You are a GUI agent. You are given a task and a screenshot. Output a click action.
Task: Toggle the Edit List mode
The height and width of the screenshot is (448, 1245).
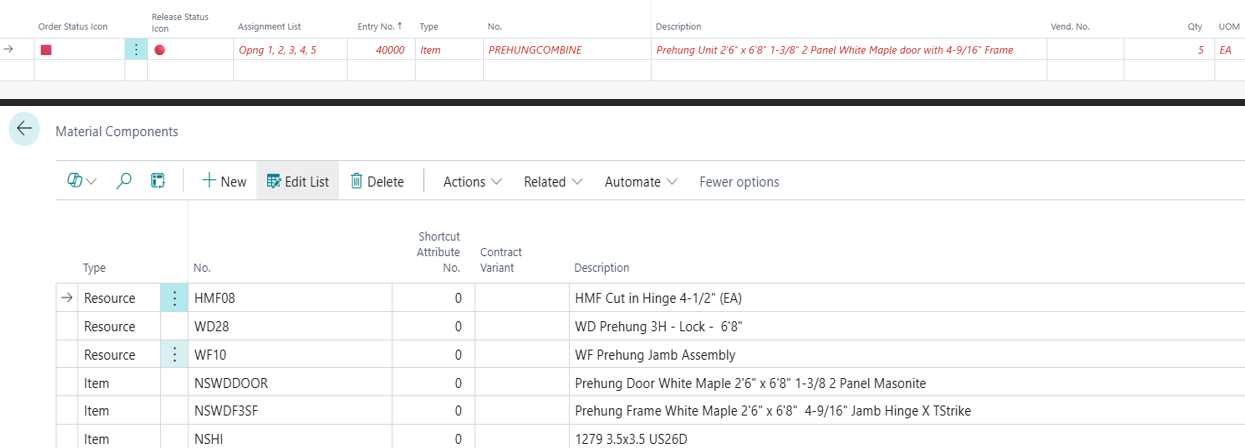(x=297, y=181)
